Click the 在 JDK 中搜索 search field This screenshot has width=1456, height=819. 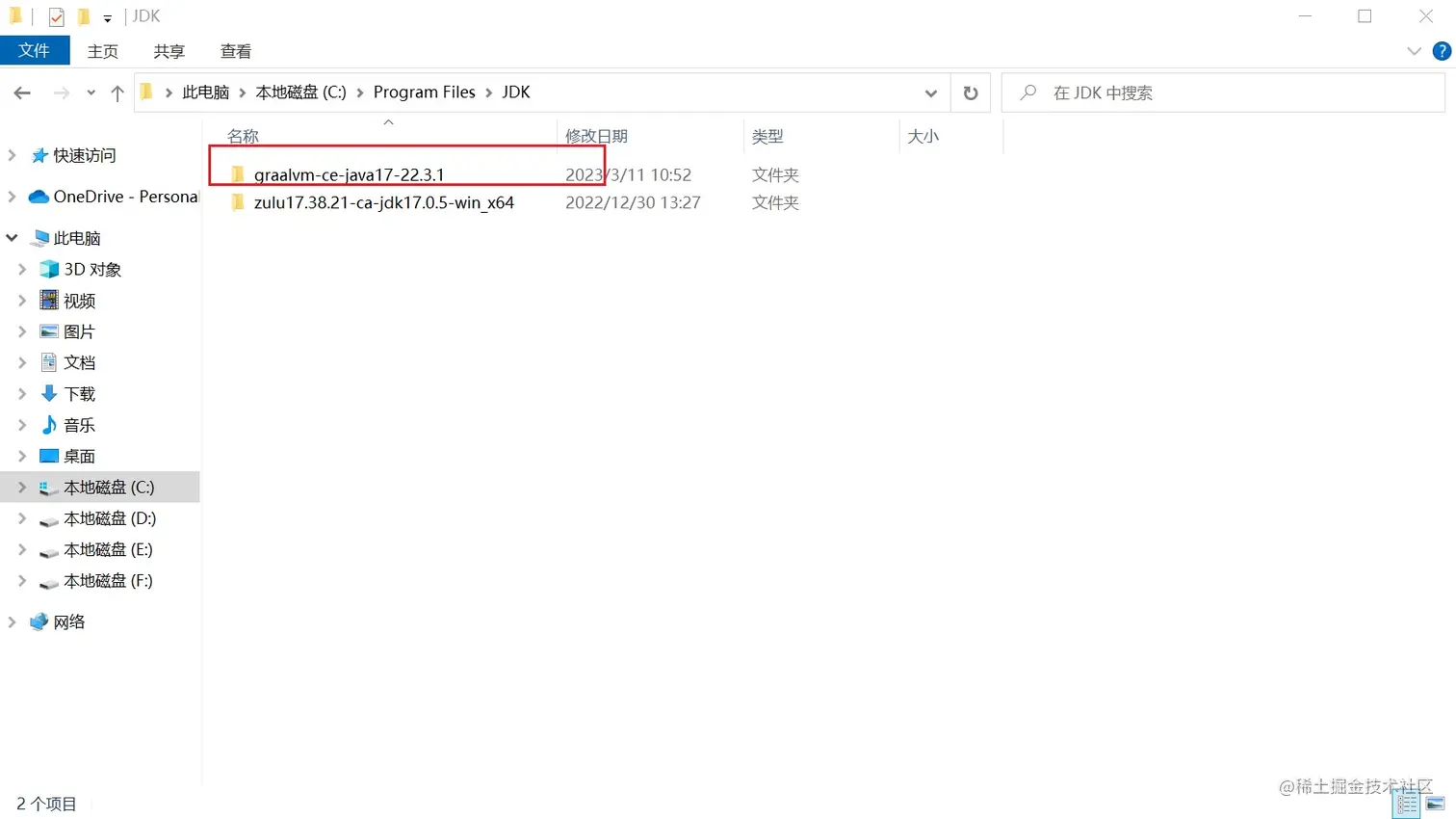click(1223, 92)
